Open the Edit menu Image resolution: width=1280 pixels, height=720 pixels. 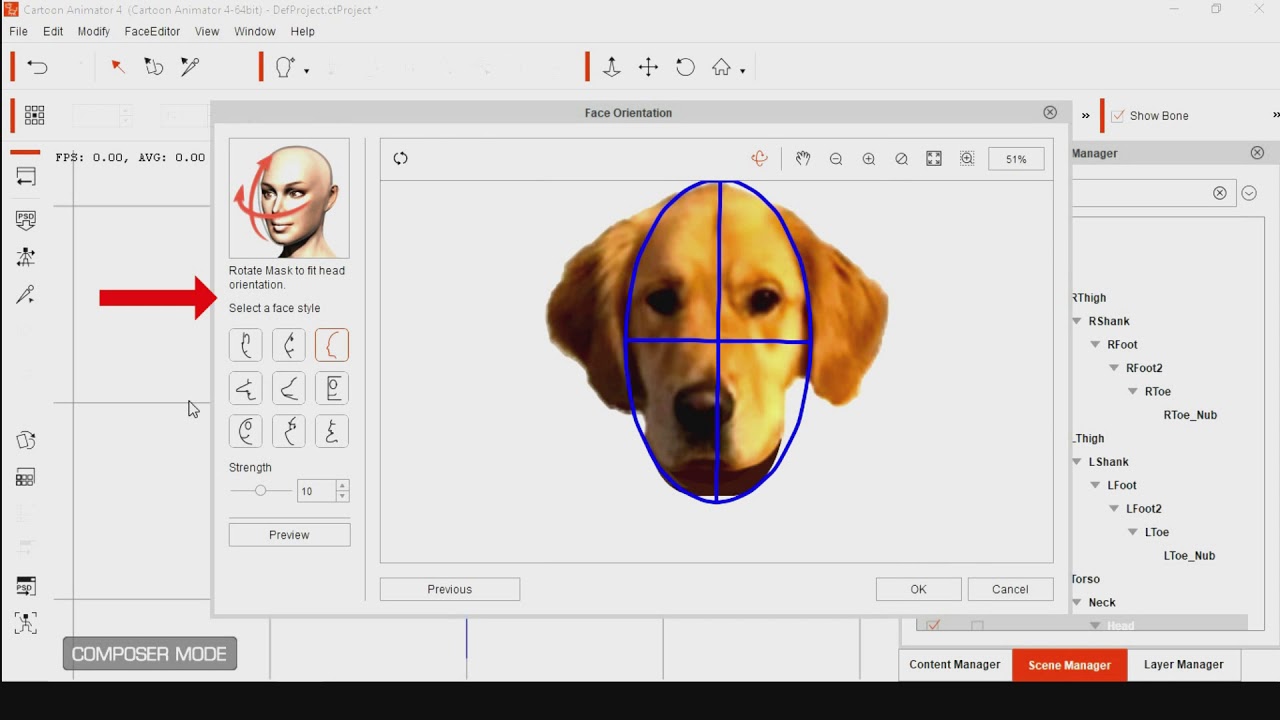pos(53,31)
